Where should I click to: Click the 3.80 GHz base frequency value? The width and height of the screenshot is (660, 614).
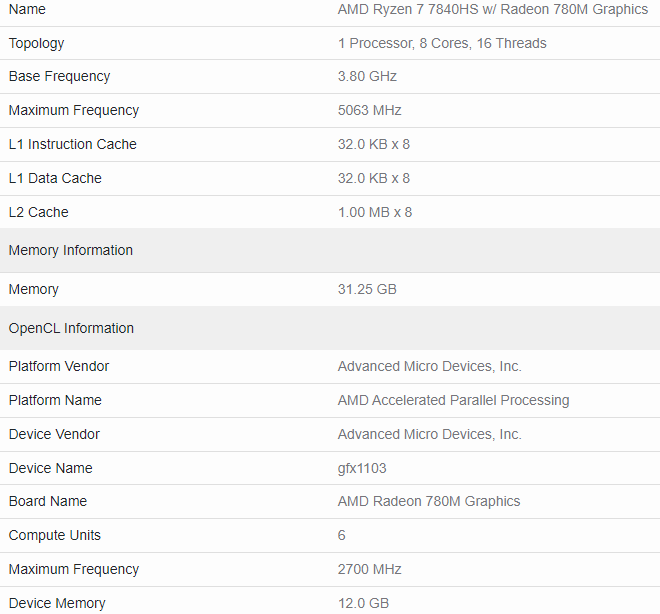[x=369, y=77]
